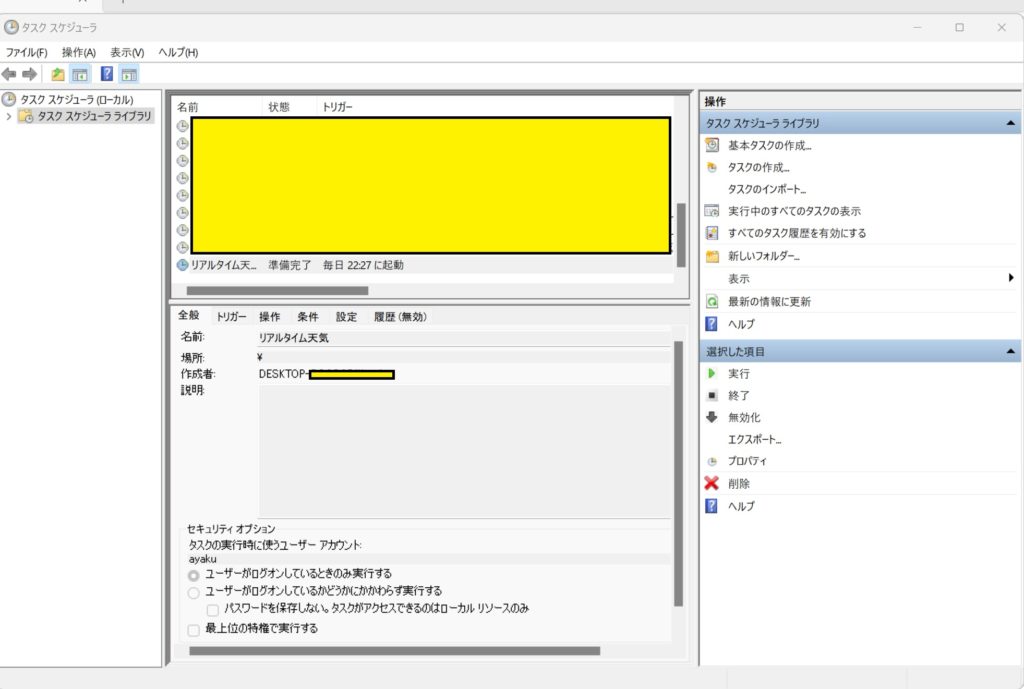The width and height of the screenshot is (1024, 689).
Task: Click the 最新の情報に更新 refresh icon
Action: pyautogui.click(x=711, y=301)
